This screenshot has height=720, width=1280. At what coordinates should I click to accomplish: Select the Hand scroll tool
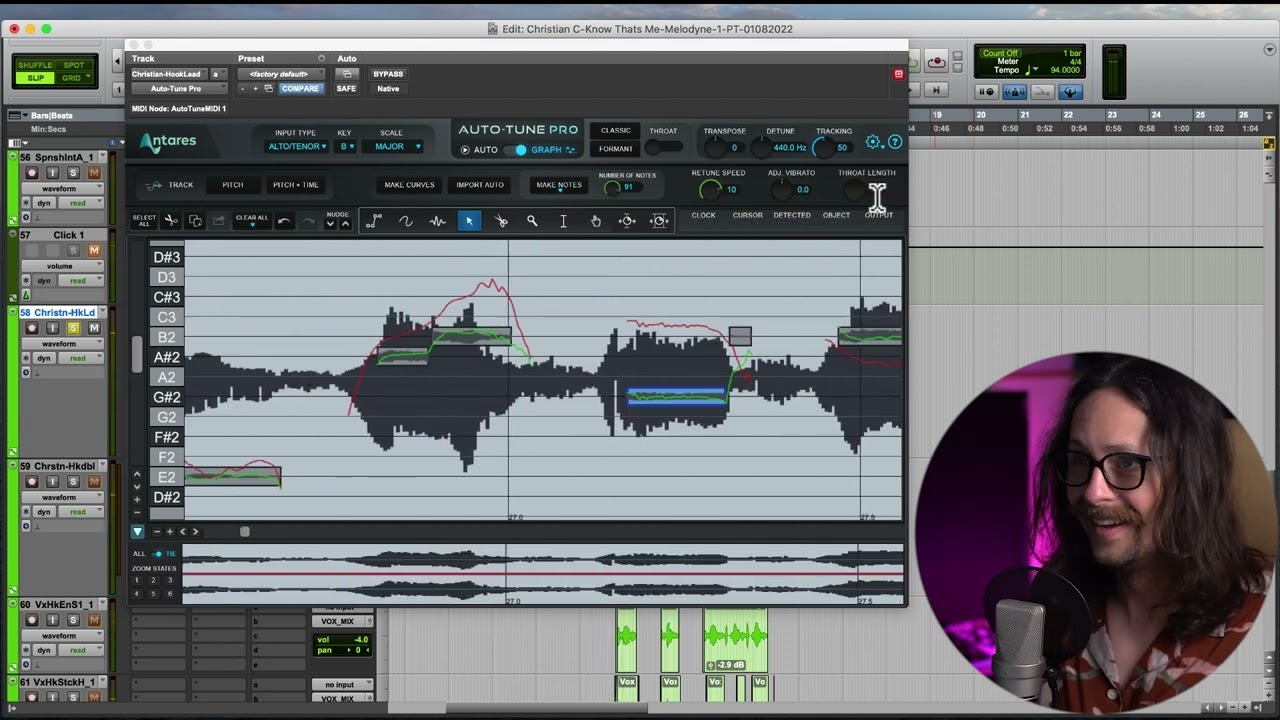(x=596, y=221)
